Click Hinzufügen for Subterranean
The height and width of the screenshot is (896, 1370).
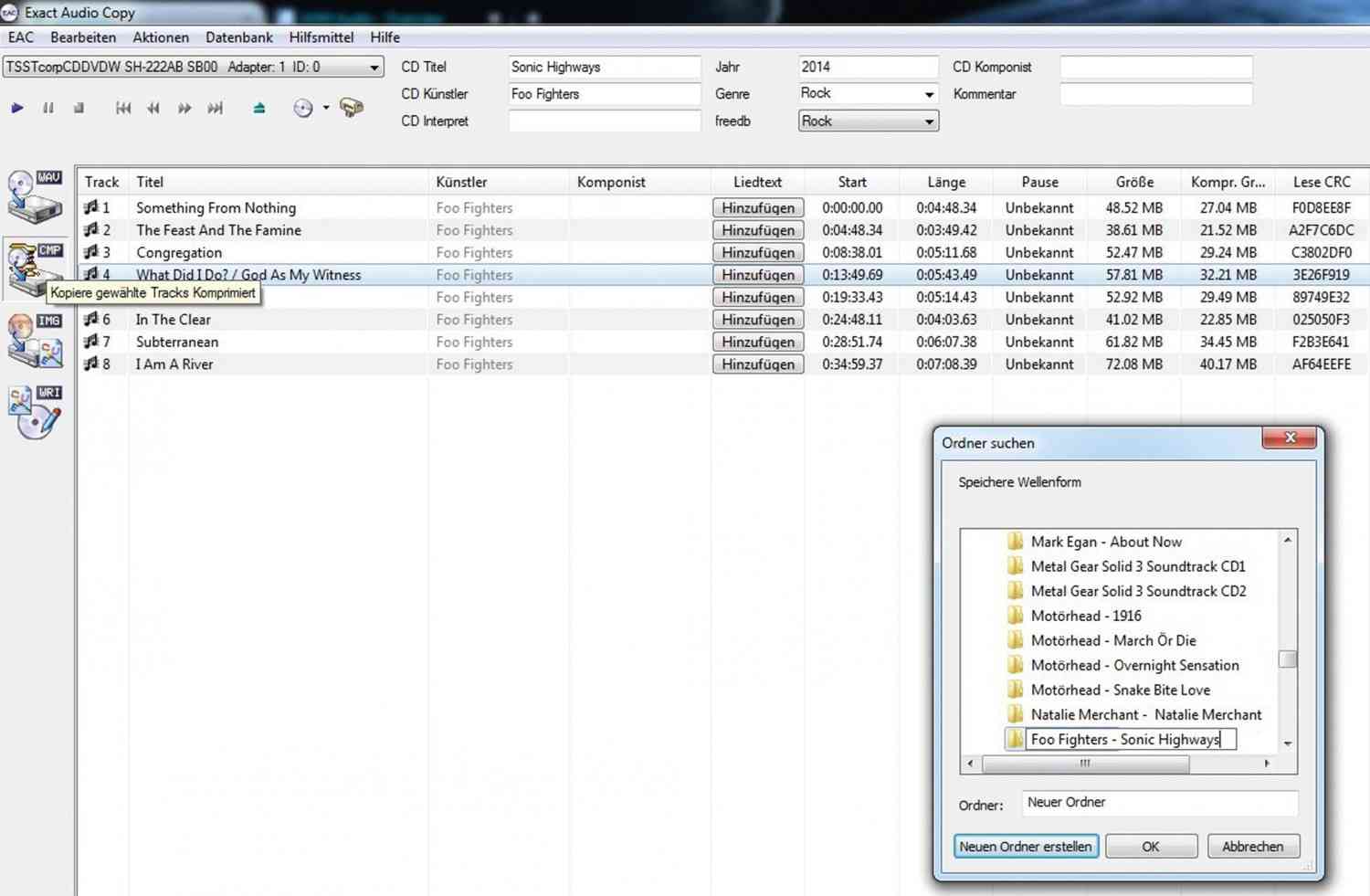point(758,342)
